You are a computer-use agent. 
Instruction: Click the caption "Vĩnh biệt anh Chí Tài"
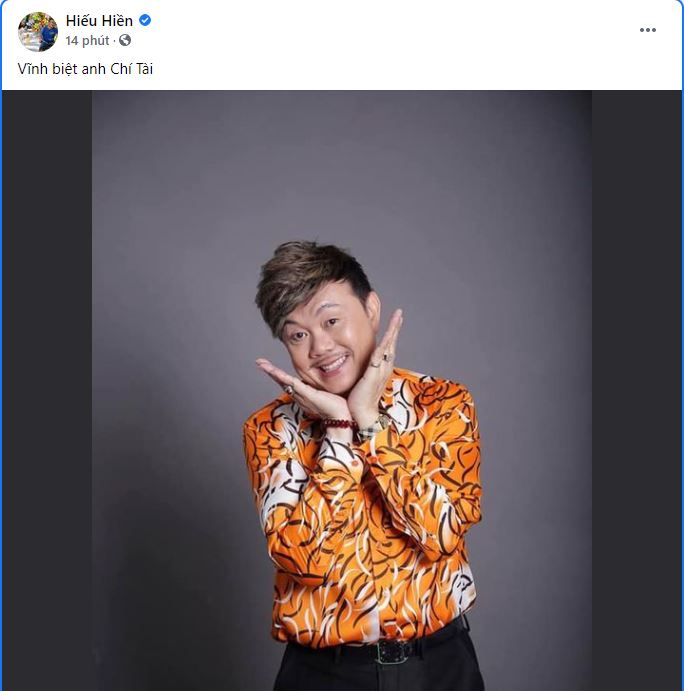[x=85, y=69]
